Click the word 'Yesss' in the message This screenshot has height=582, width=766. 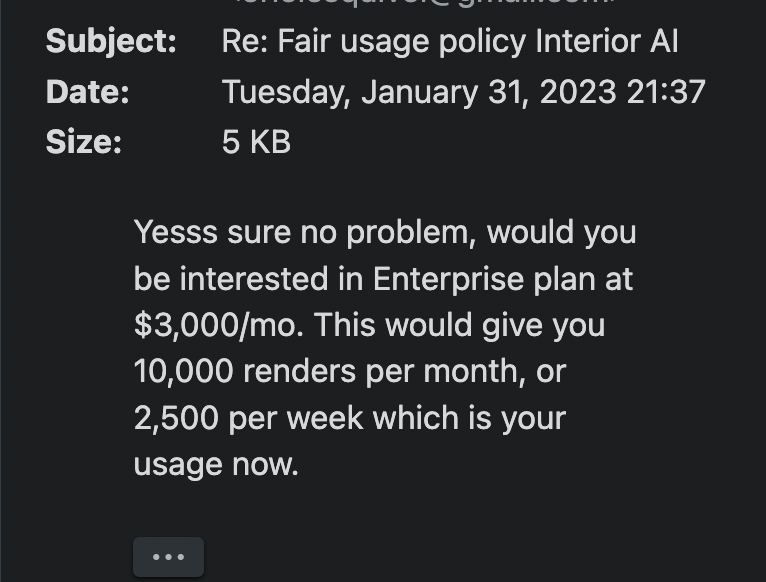176,232
